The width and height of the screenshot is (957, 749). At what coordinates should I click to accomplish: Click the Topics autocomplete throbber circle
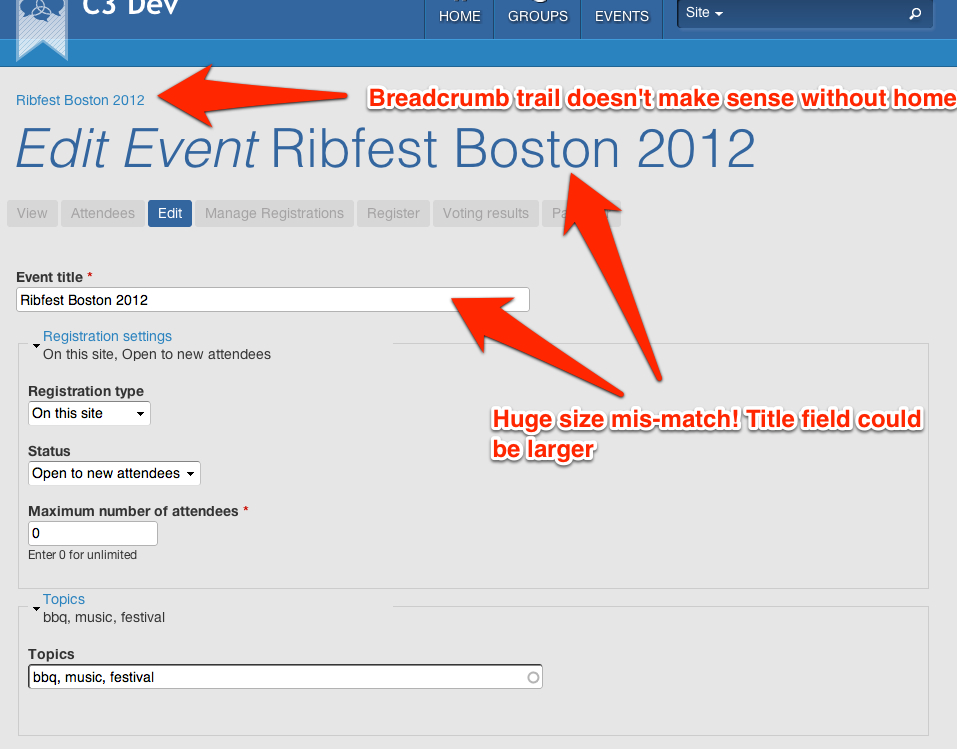533,677
